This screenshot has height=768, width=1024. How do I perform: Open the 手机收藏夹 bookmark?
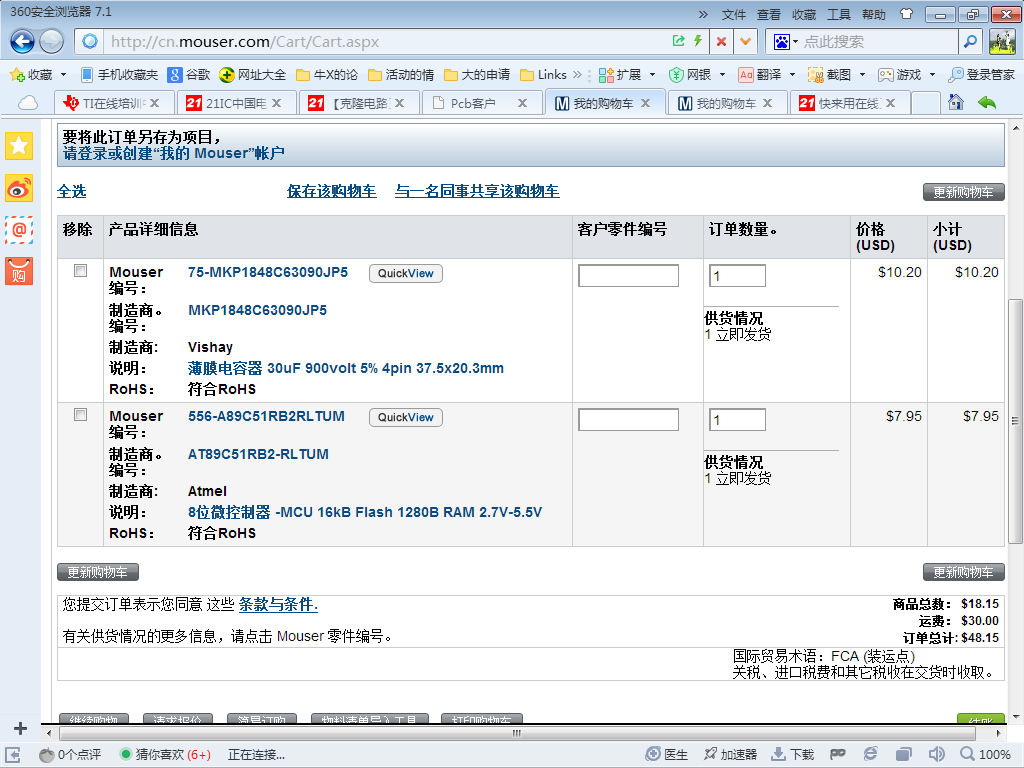click(119, 74)
